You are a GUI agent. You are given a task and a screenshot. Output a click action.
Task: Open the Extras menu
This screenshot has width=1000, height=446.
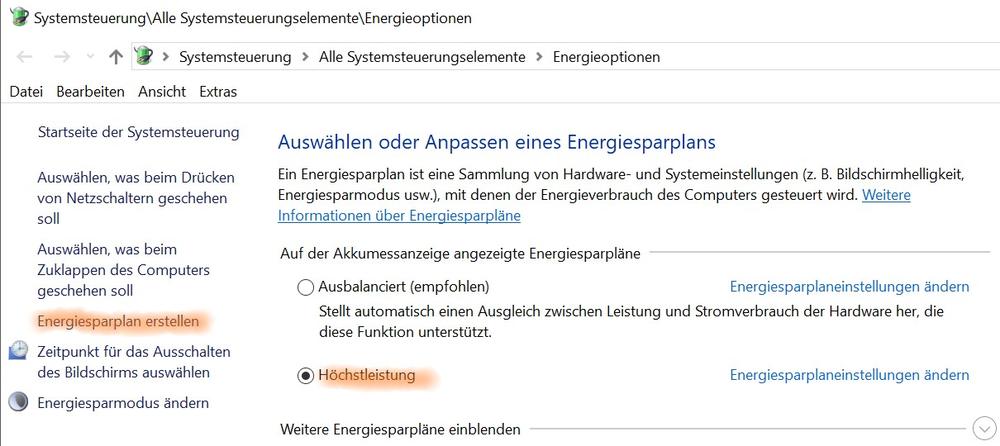(218, 92)
